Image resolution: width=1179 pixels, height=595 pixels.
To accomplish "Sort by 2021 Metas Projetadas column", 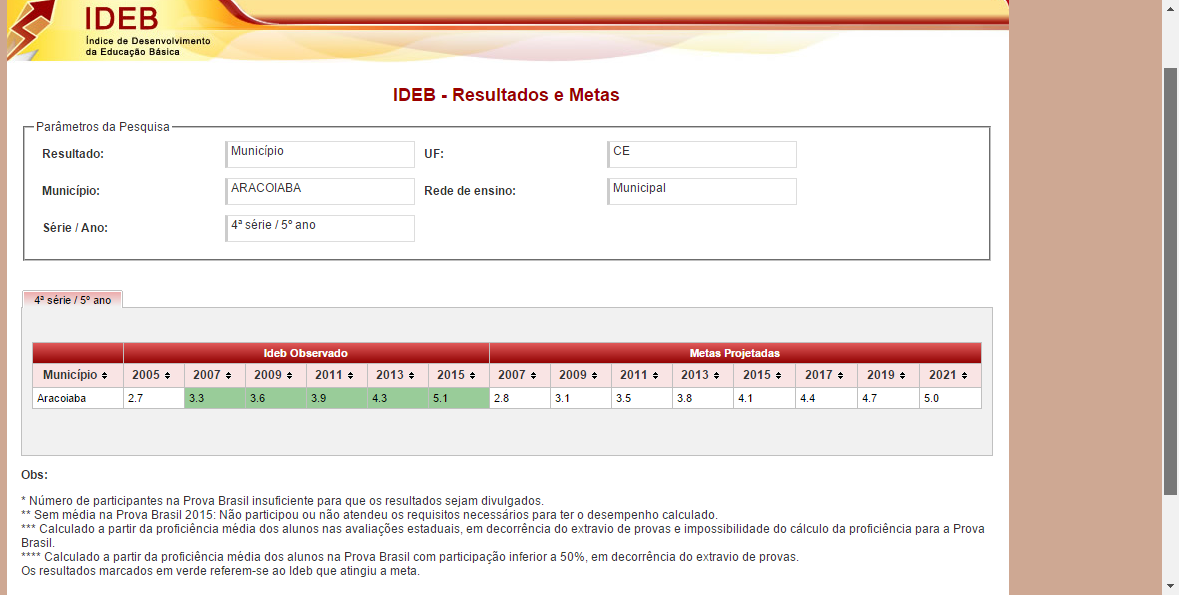I will pyautogui.click(x=950, y=375).
